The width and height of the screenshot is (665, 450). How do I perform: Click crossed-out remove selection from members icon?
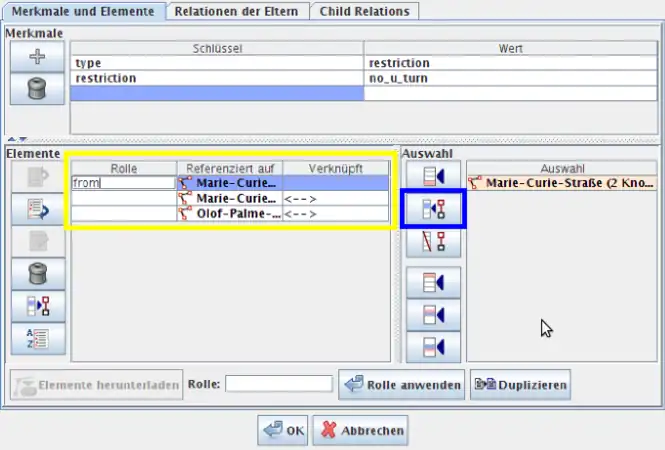(x=434, y=241)
